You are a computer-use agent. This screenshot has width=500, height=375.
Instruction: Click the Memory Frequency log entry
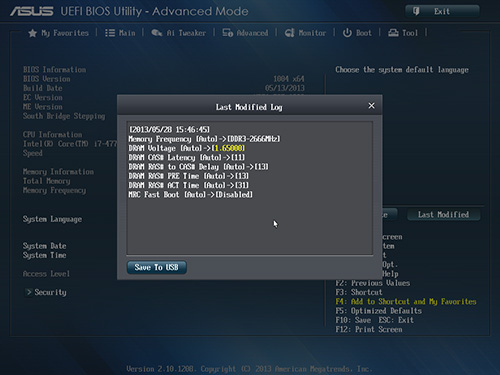click(204, 139)
